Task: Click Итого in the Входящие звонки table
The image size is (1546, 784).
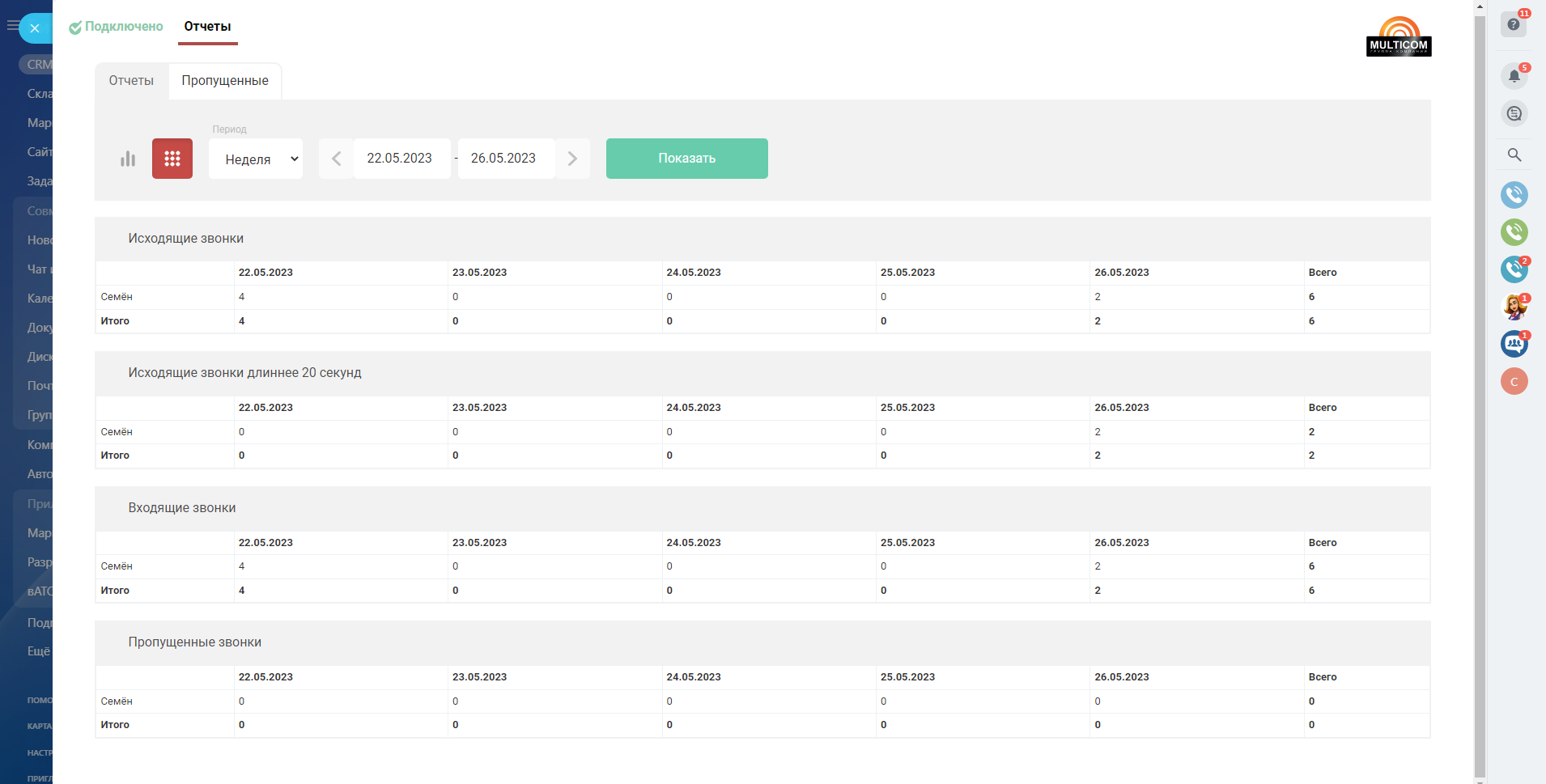Action: tap(115, 591)
